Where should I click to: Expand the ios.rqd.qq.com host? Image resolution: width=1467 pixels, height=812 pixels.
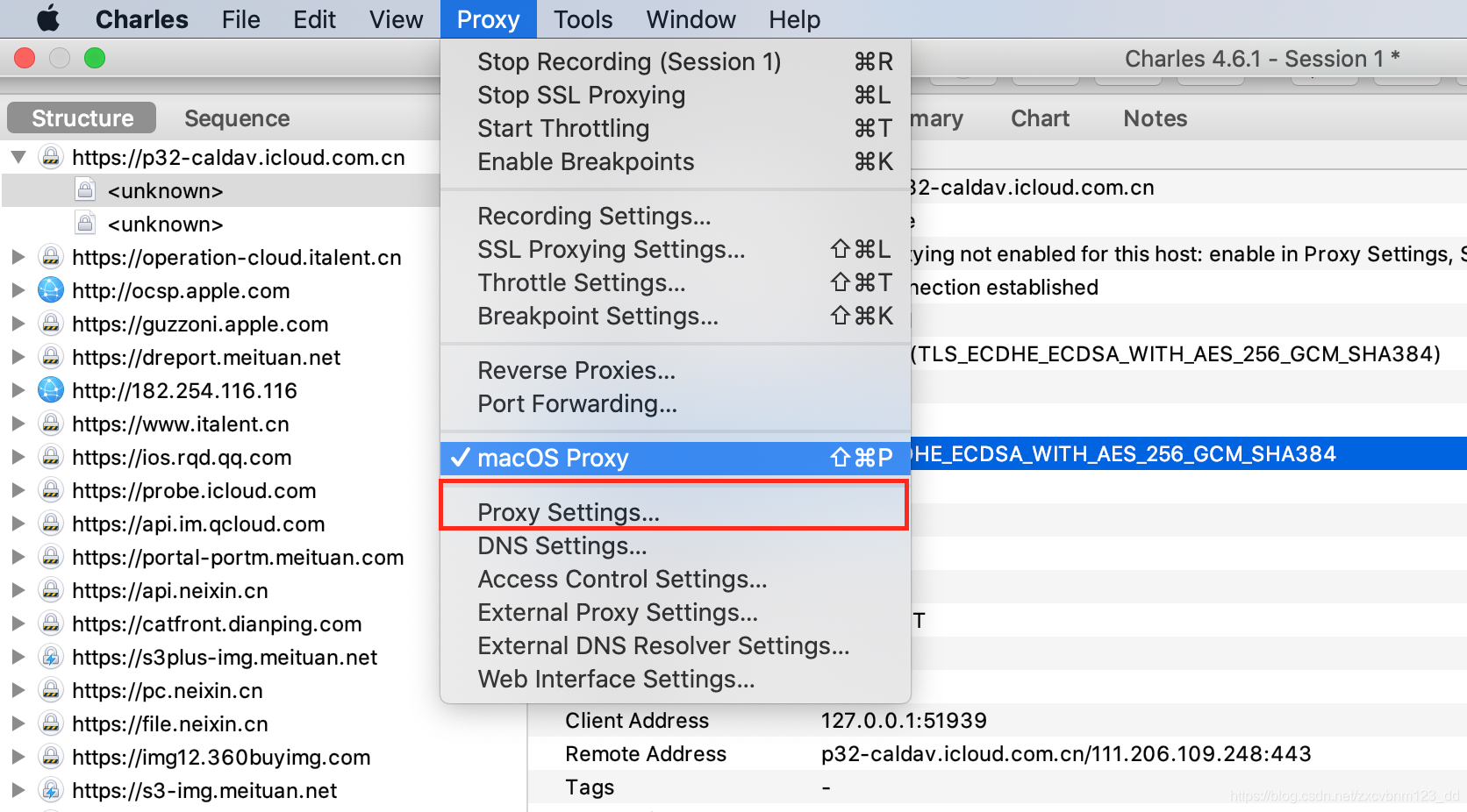coord(18,457)
